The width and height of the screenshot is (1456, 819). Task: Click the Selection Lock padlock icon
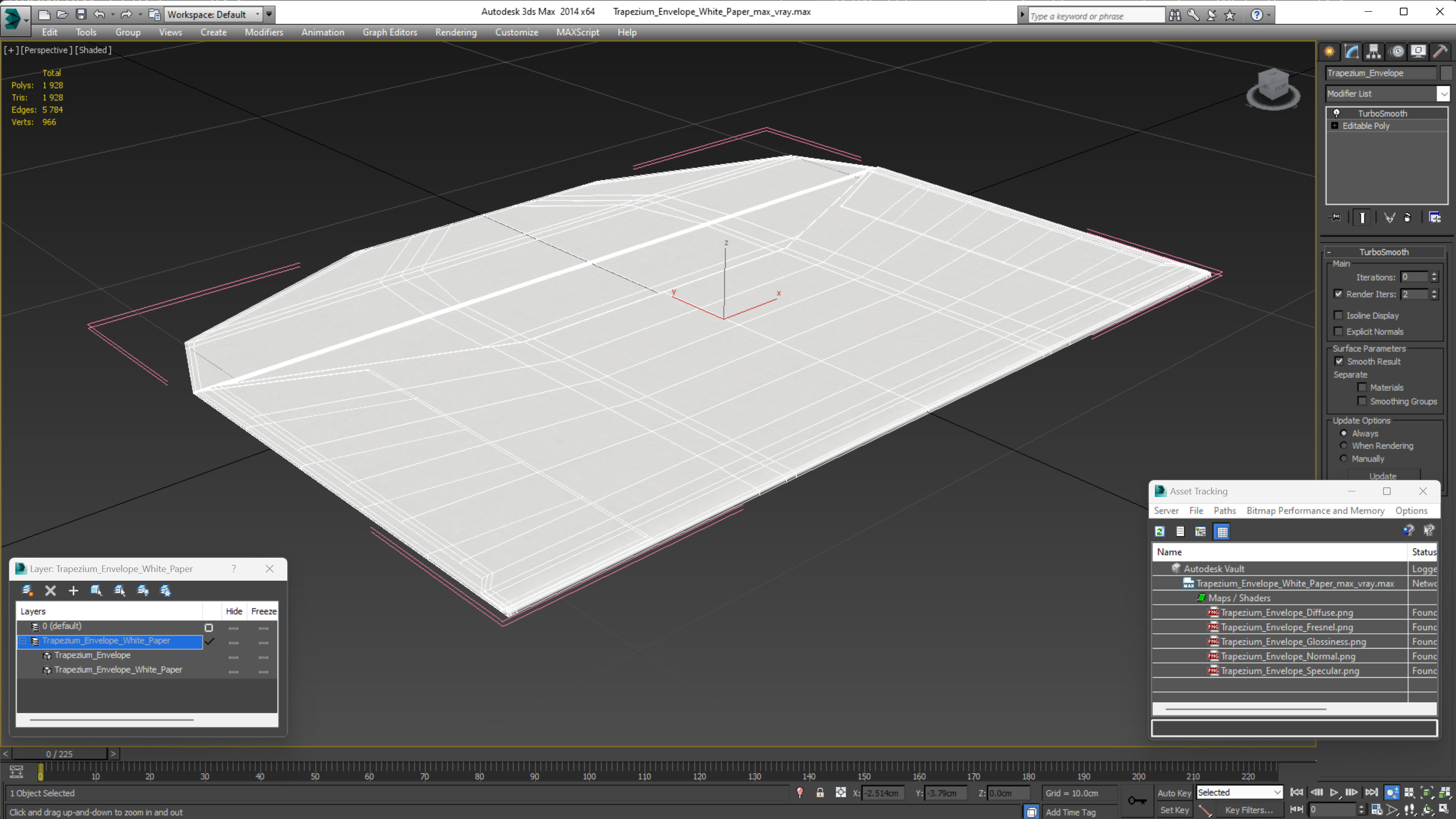click(820, 792)
